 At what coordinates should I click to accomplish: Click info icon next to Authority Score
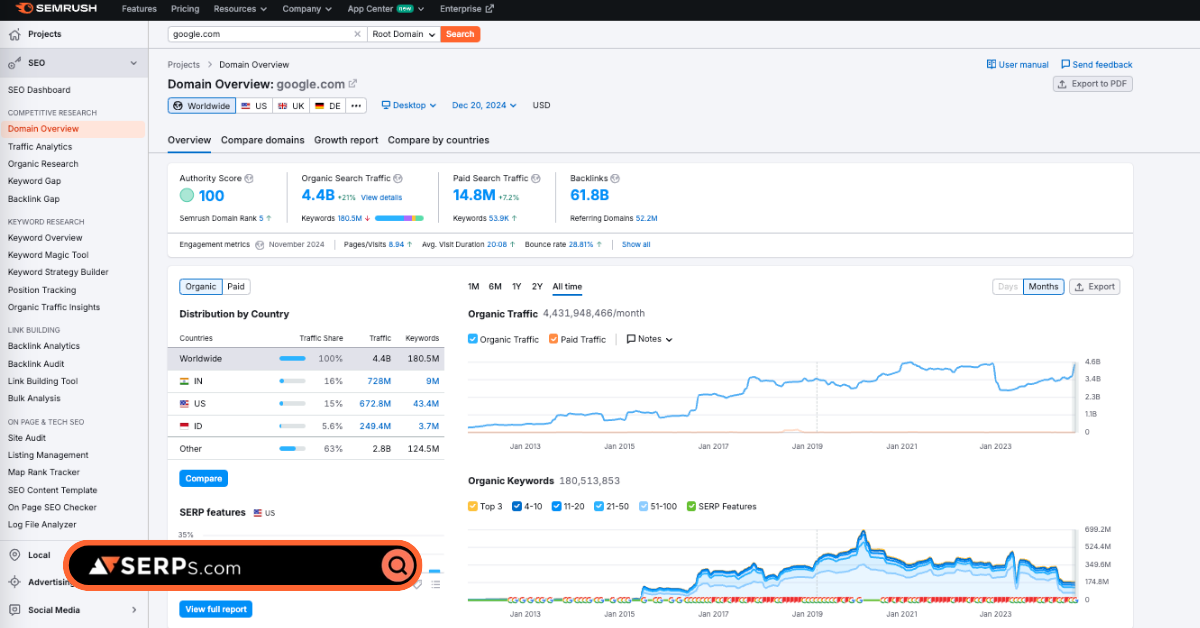click(x=249, y=179)
